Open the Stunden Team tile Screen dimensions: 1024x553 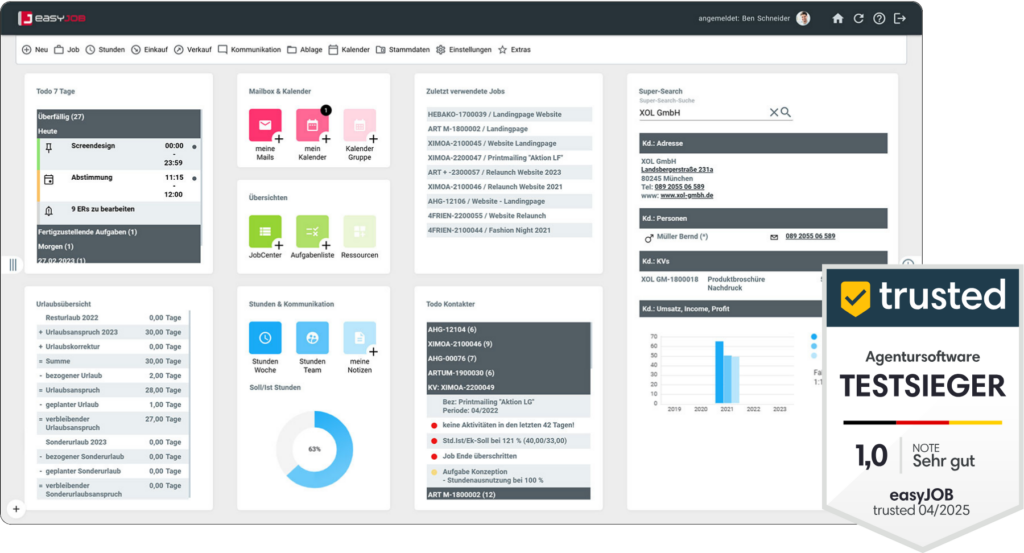pyautogui.click(x=312, y=337)
